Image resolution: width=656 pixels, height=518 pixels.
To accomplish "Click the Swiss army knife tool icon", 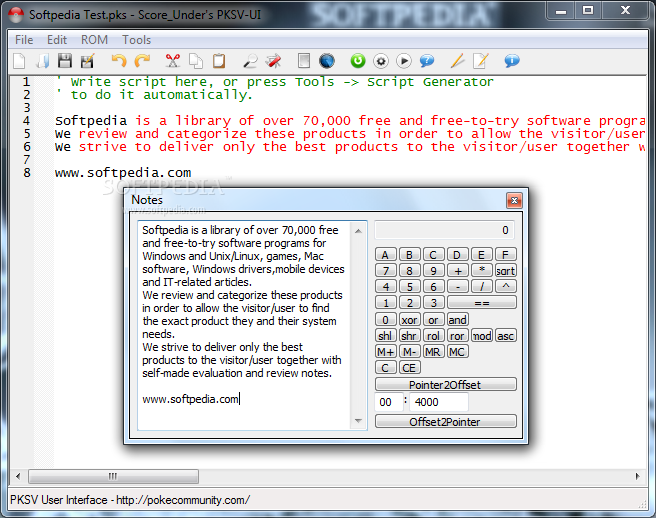I will click(274, 61).
